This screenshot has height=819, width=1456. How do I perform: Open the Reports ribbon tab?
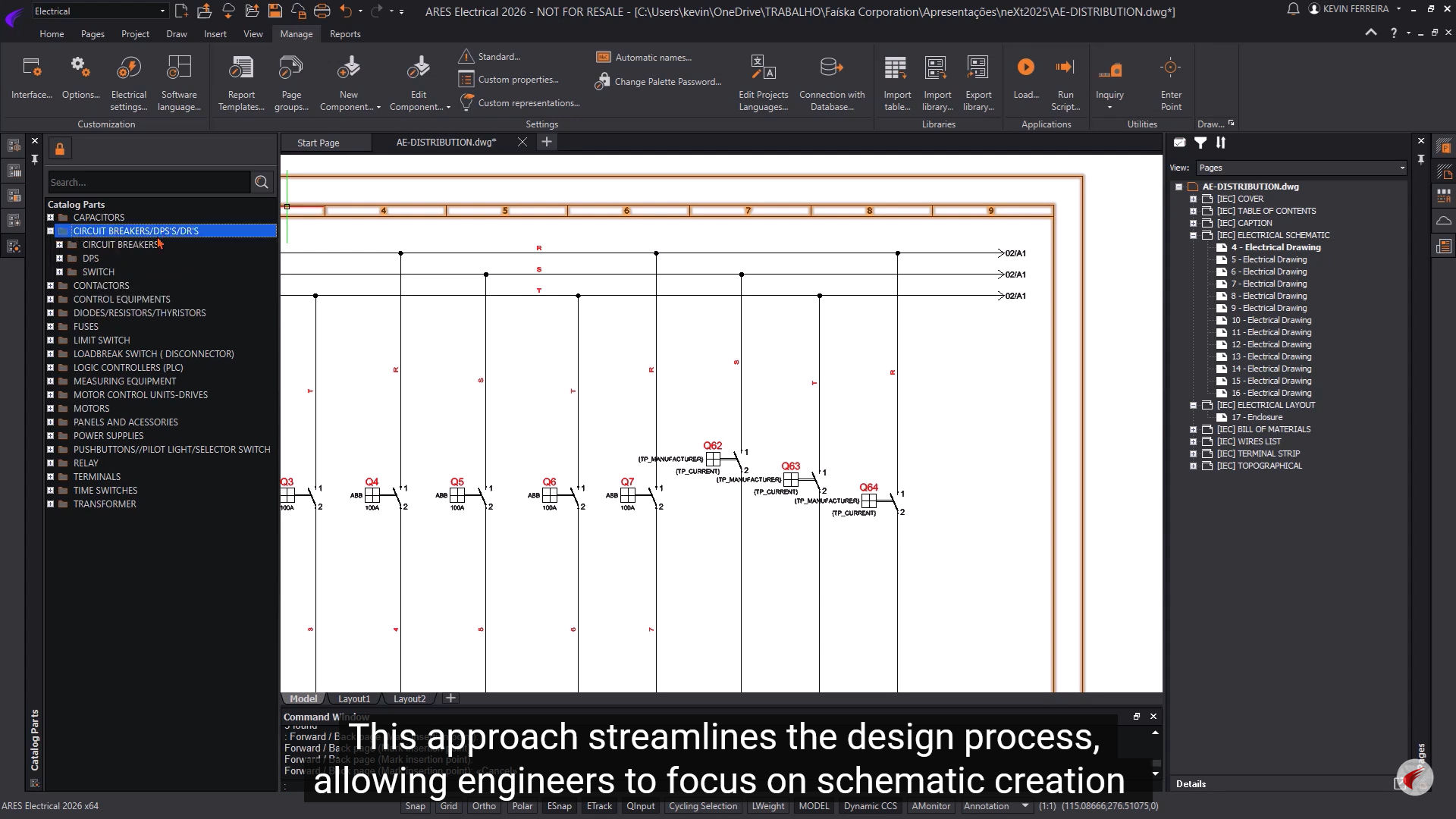tap(345, 34)
